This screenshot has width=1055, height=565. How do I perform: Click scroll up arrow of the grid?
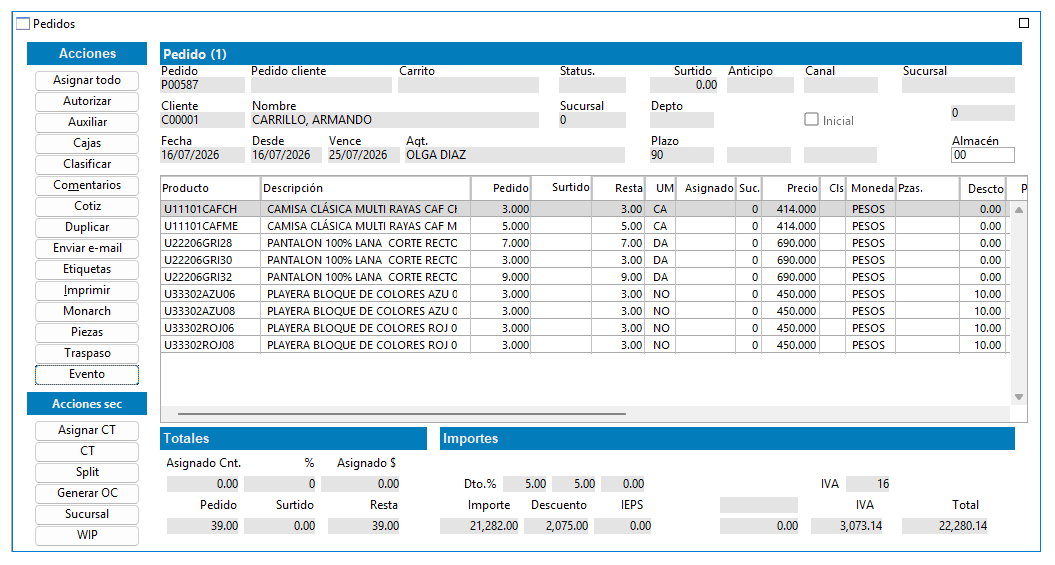pos(1019,210)
